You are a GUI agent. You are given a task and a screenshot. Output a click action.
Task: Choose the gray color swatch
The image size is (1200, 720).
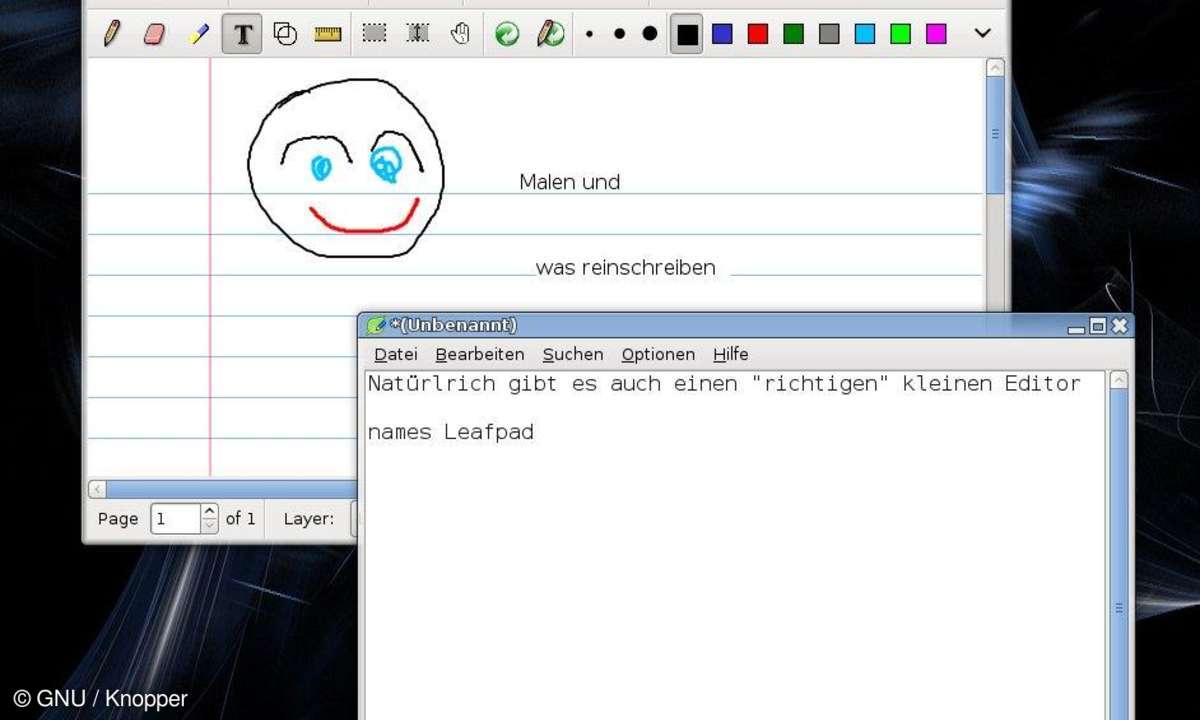click(x=829, y=34)
